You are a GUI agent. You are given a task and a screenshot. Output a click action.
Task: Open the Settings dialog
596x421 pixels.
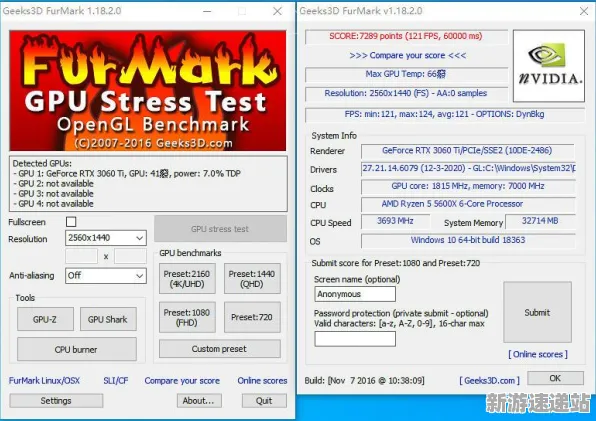pos(56,400)
